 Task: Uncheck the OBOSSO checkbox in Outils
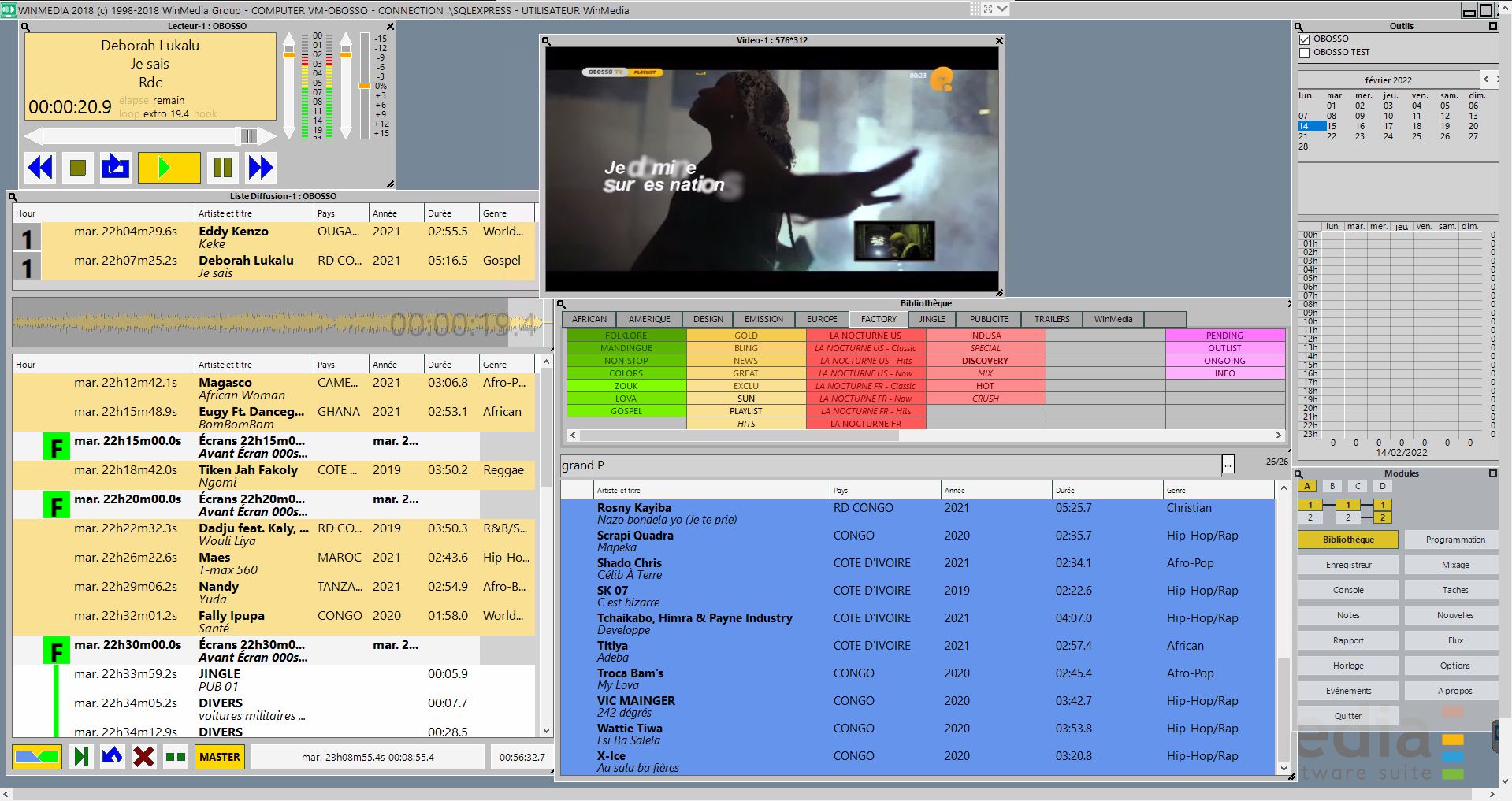(x=1304, y=39)
